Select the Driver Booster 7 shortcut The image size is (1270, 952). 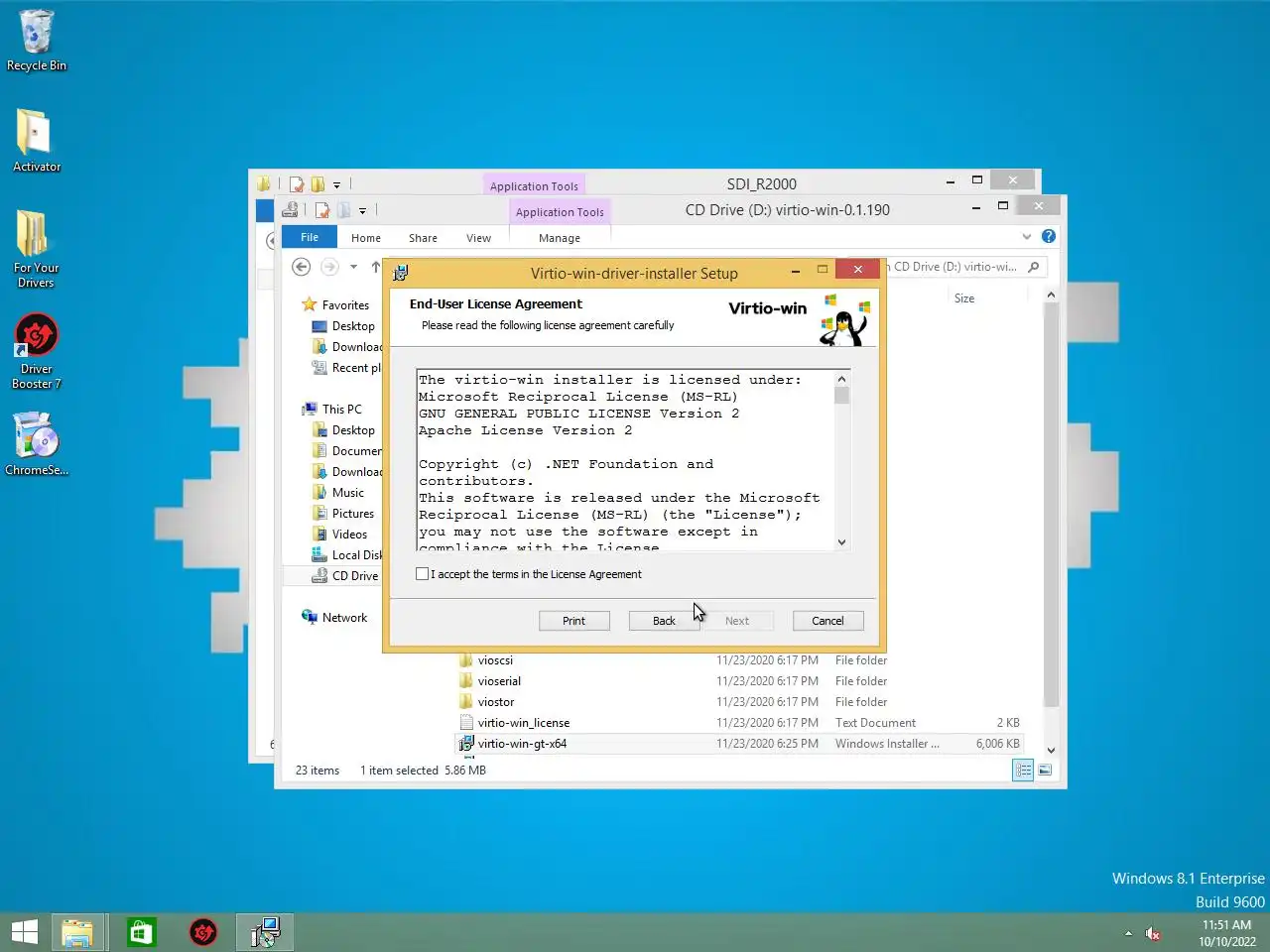click(36, 351)
